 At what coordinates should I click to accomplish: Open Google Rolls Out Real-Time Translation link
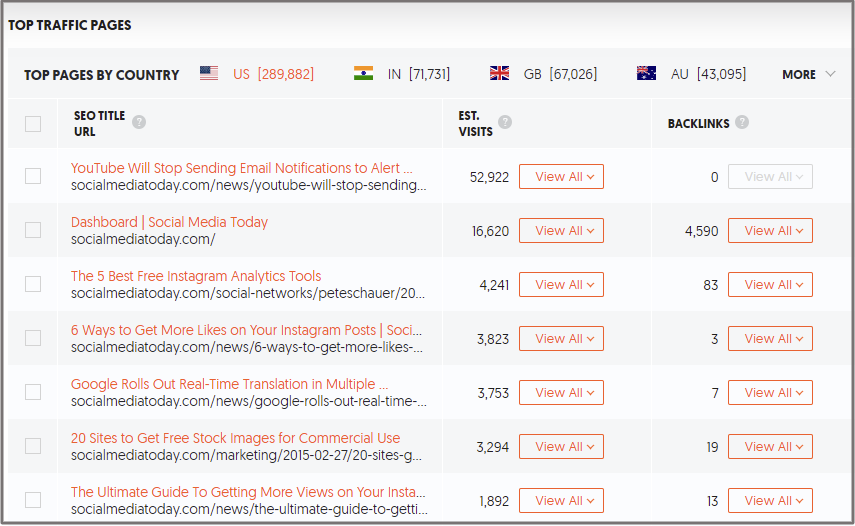coord(230,384)
